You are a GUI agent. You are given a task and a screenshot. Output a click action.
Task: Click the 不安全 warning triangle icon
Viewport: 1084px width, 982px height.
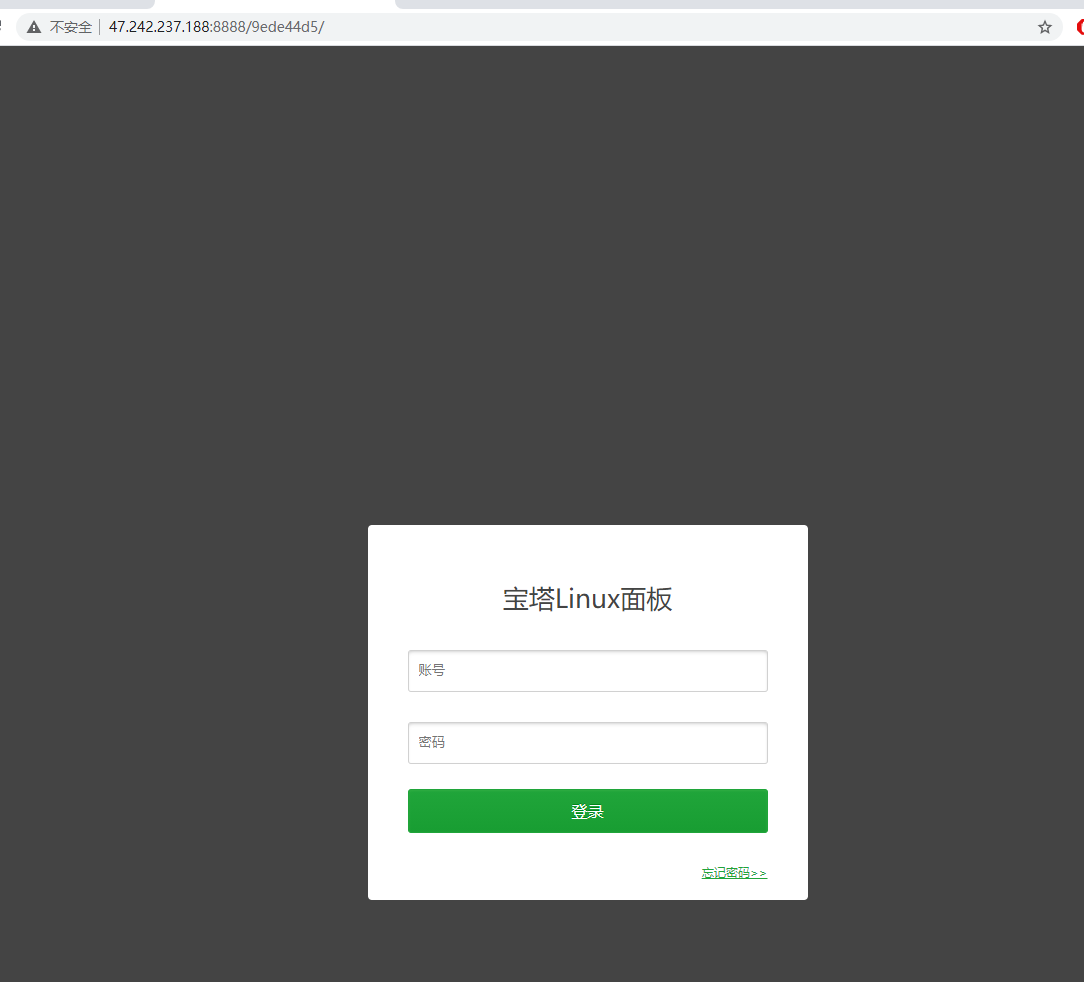(x=34, y=28)
